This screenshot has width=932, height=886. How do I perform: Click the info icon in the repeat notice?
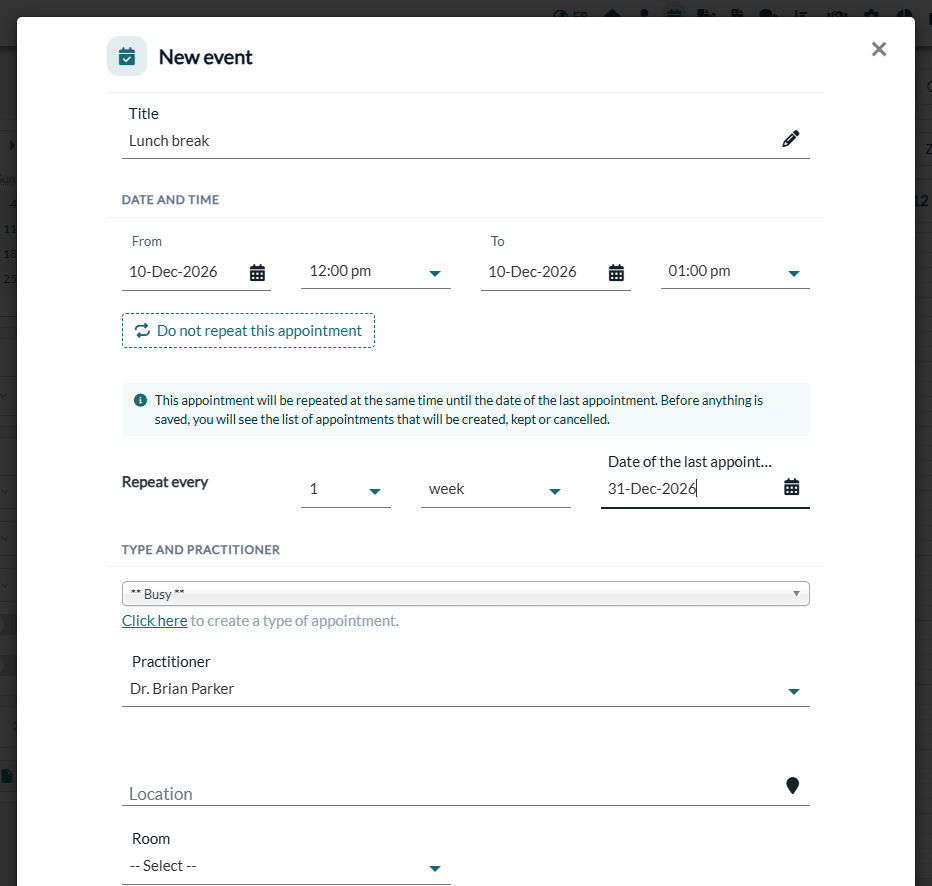[x=140, y=400]
